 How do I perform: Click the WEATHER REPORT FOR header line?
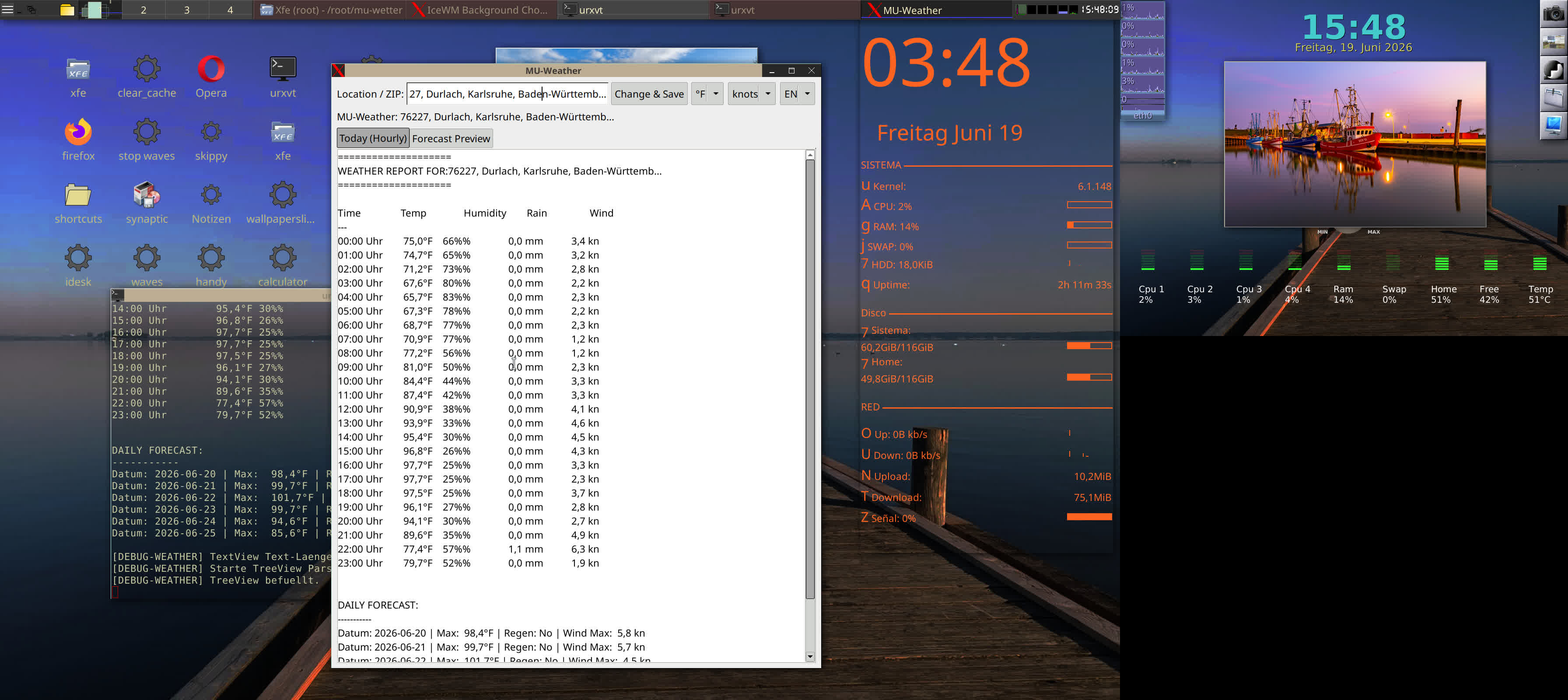500,171
